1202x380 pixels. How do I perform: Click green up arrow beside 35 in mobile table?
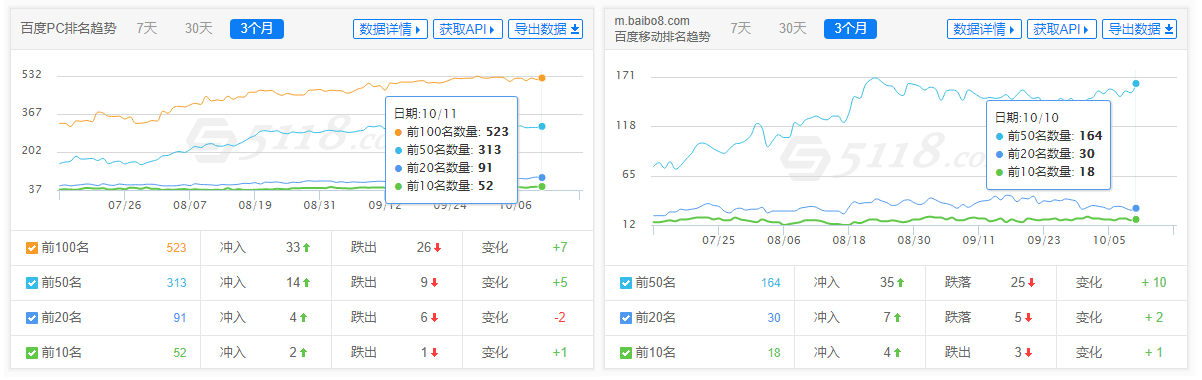(x=900, y=283)
